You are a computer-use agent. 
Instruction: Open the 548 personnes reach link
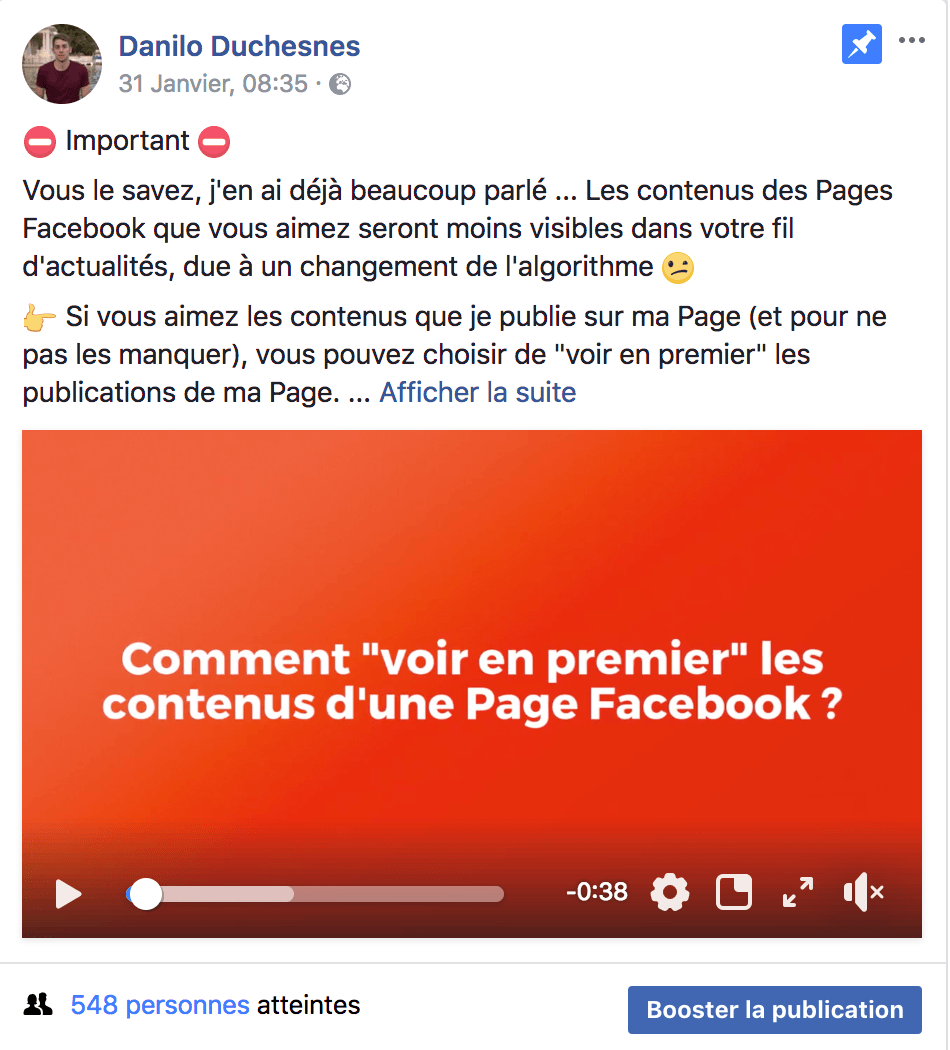click(160, 1005)
